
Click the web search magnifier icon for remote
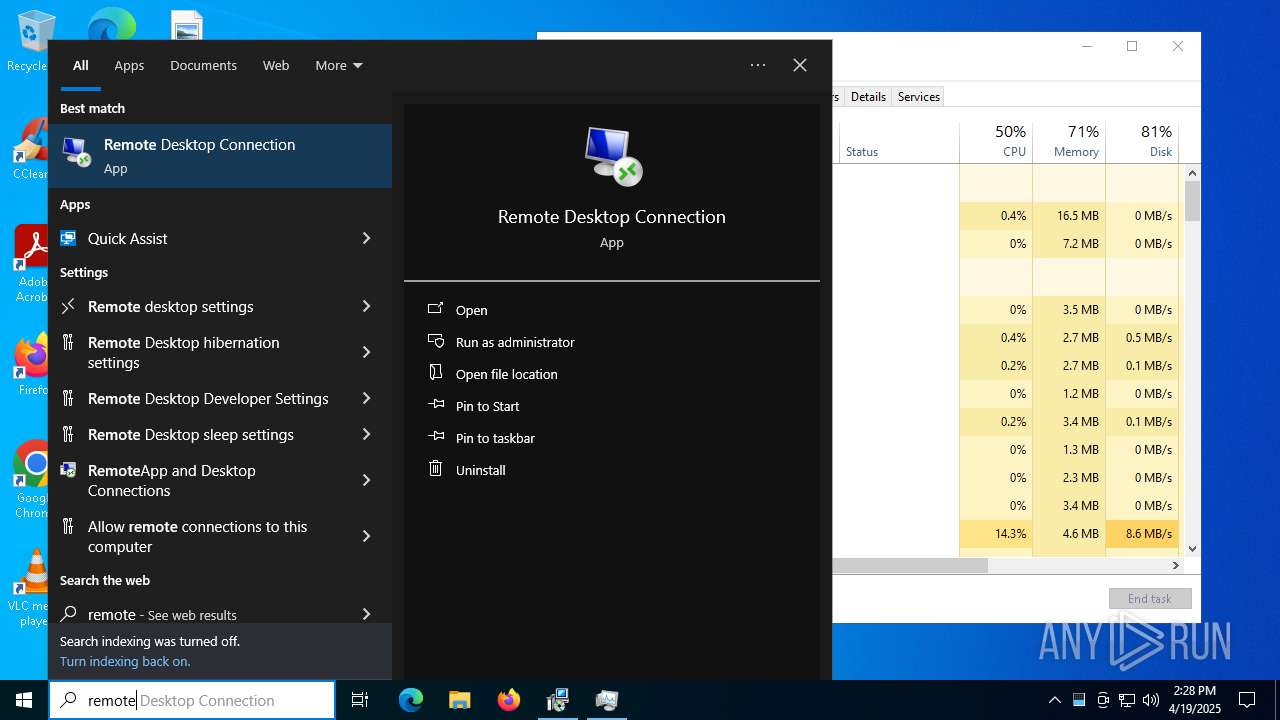pyautogui.click(x=68, y=614)
